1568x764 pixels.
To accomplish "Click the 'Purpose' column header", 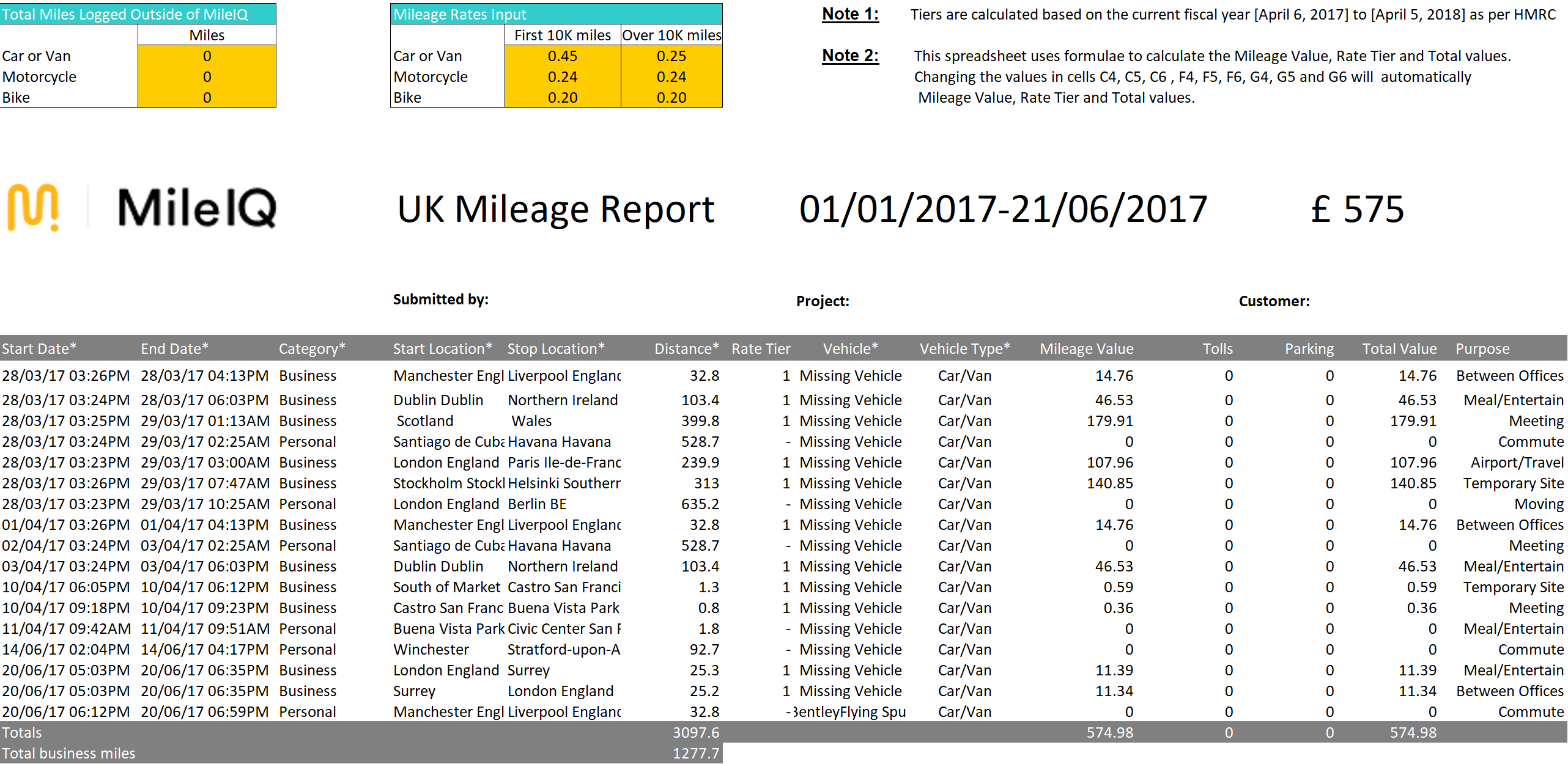I will tap(1482, 349).
